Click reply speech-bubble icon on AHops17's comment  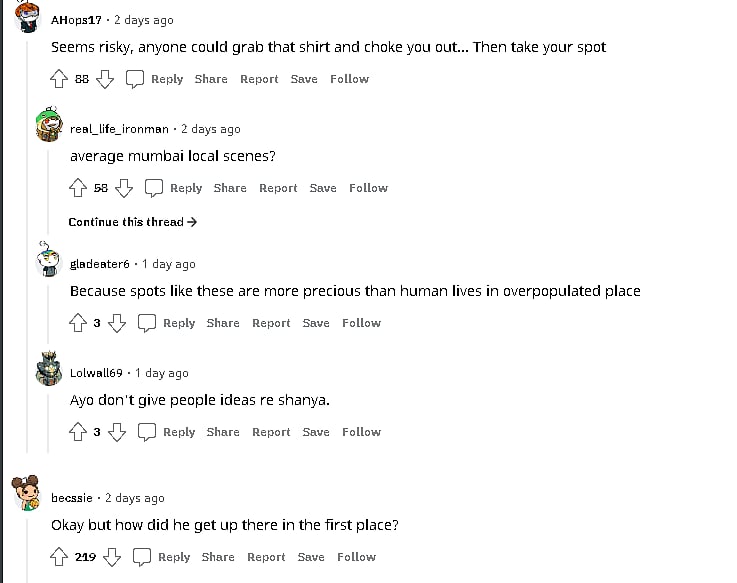pos(136,79)
